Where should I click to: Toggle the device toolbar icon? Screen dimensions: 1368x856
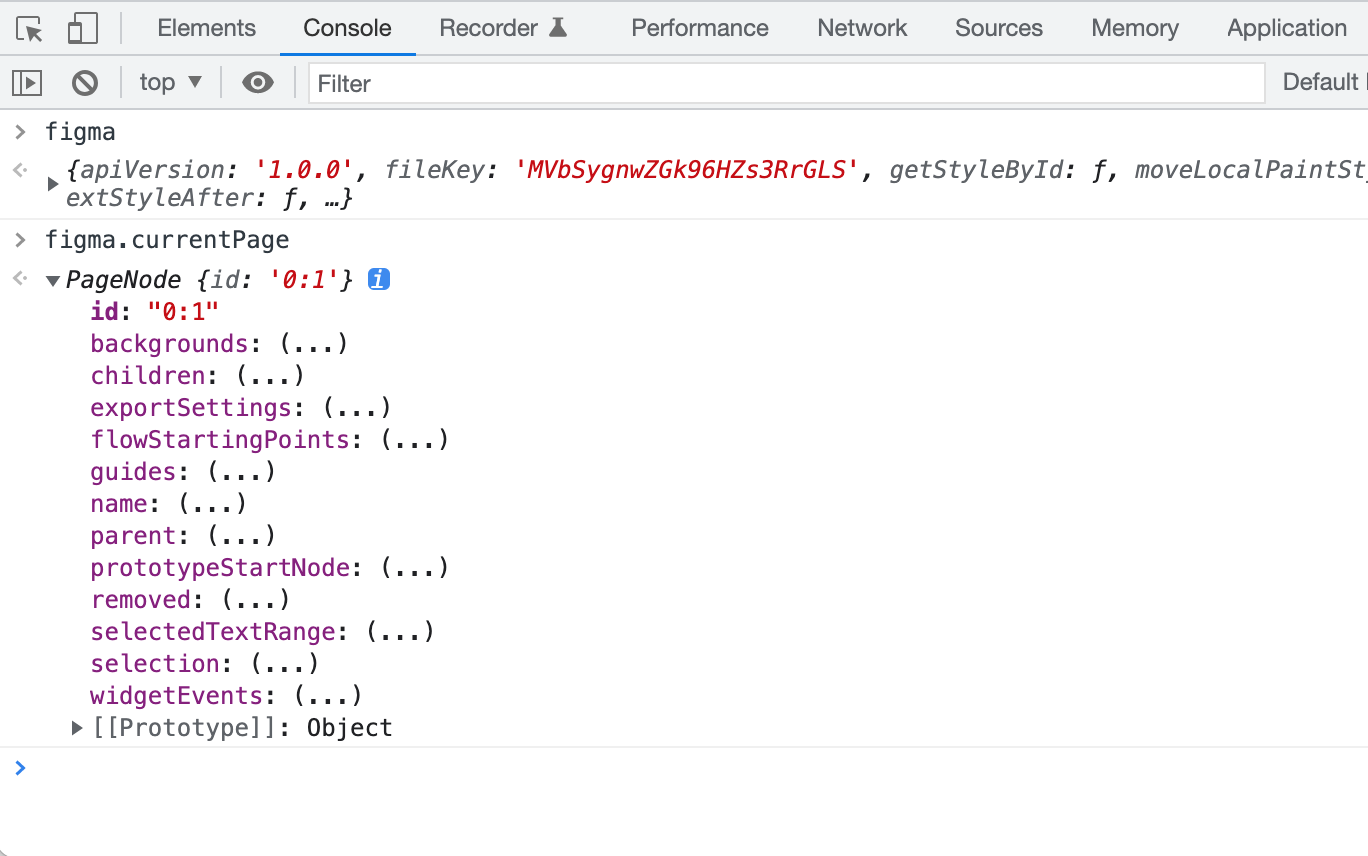tap(82, 29)
